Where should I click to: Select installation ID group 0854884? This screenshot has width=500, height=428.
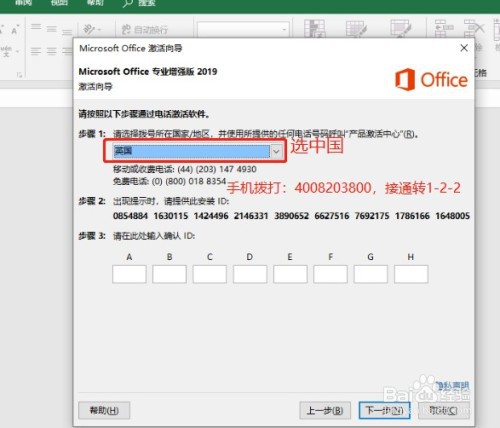pos(130,216)
